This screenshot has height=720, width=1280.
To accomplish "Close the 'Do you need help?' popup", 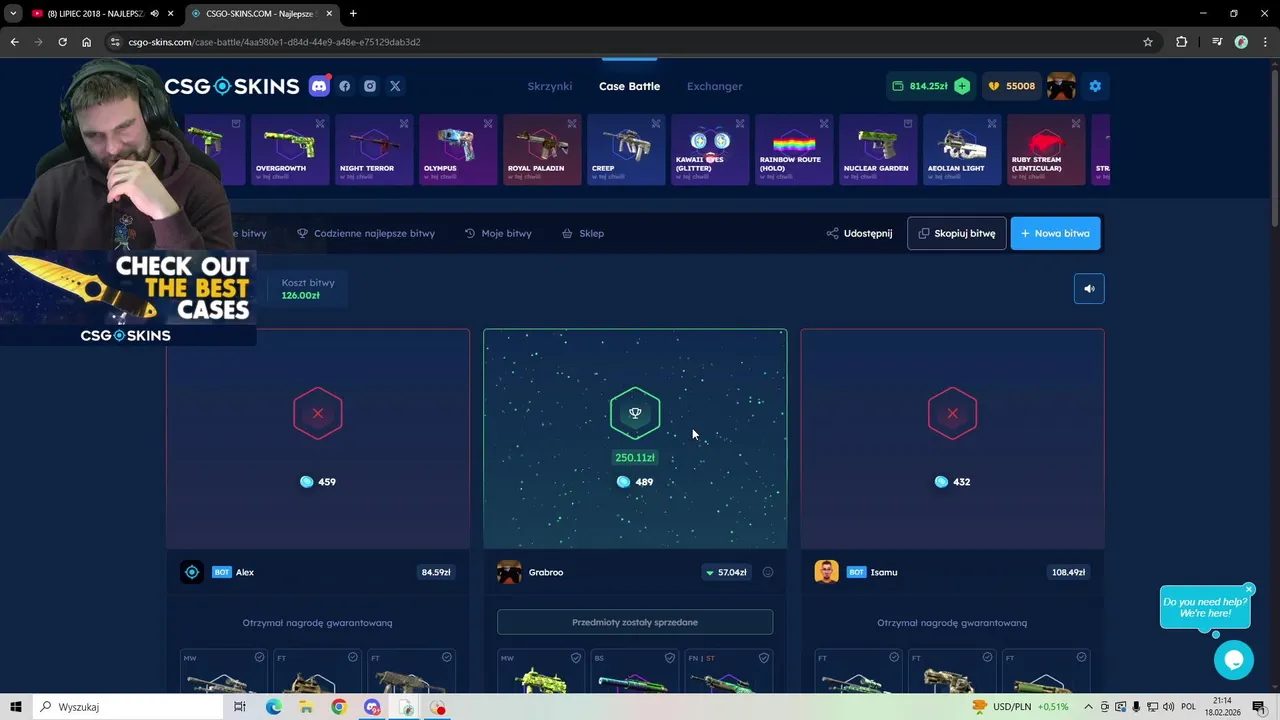I will 1249,589.
